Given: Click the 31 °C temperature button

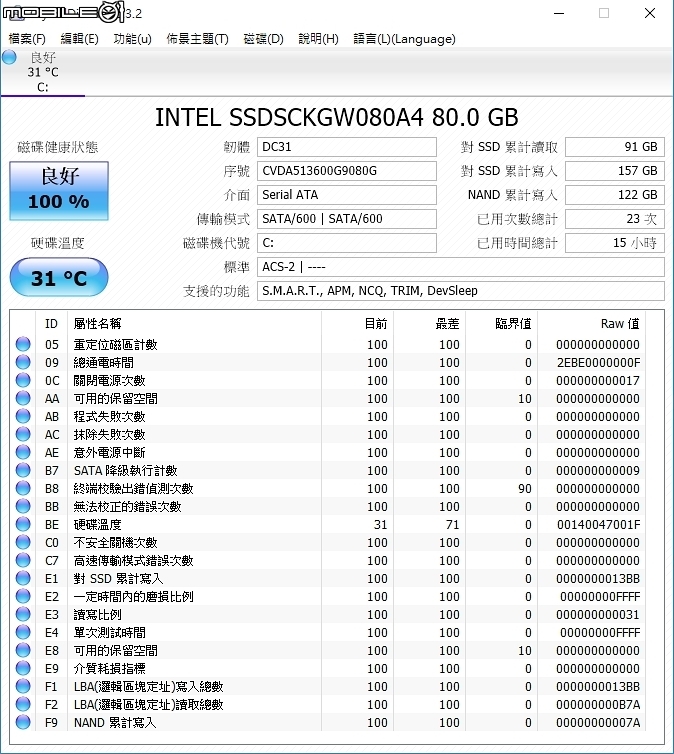Looking at the screenshot, I should pyautogui.click(x=59, y=277).
